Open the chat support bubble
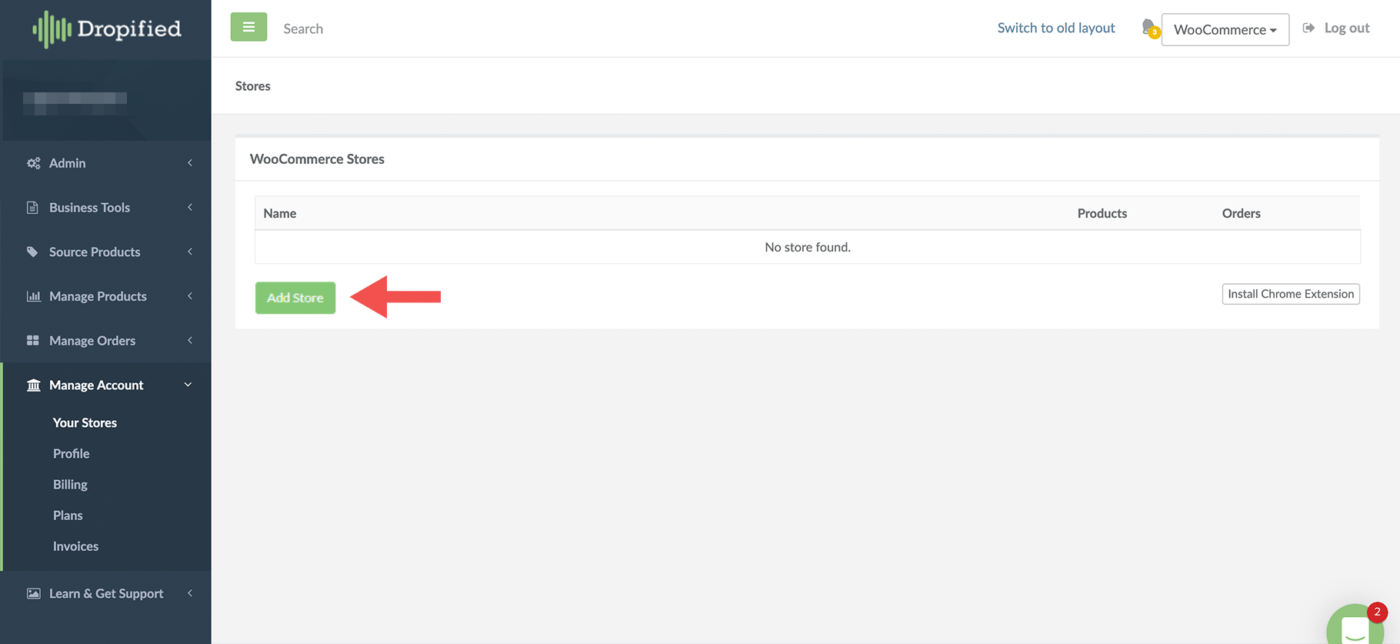 pos(1356,627)
